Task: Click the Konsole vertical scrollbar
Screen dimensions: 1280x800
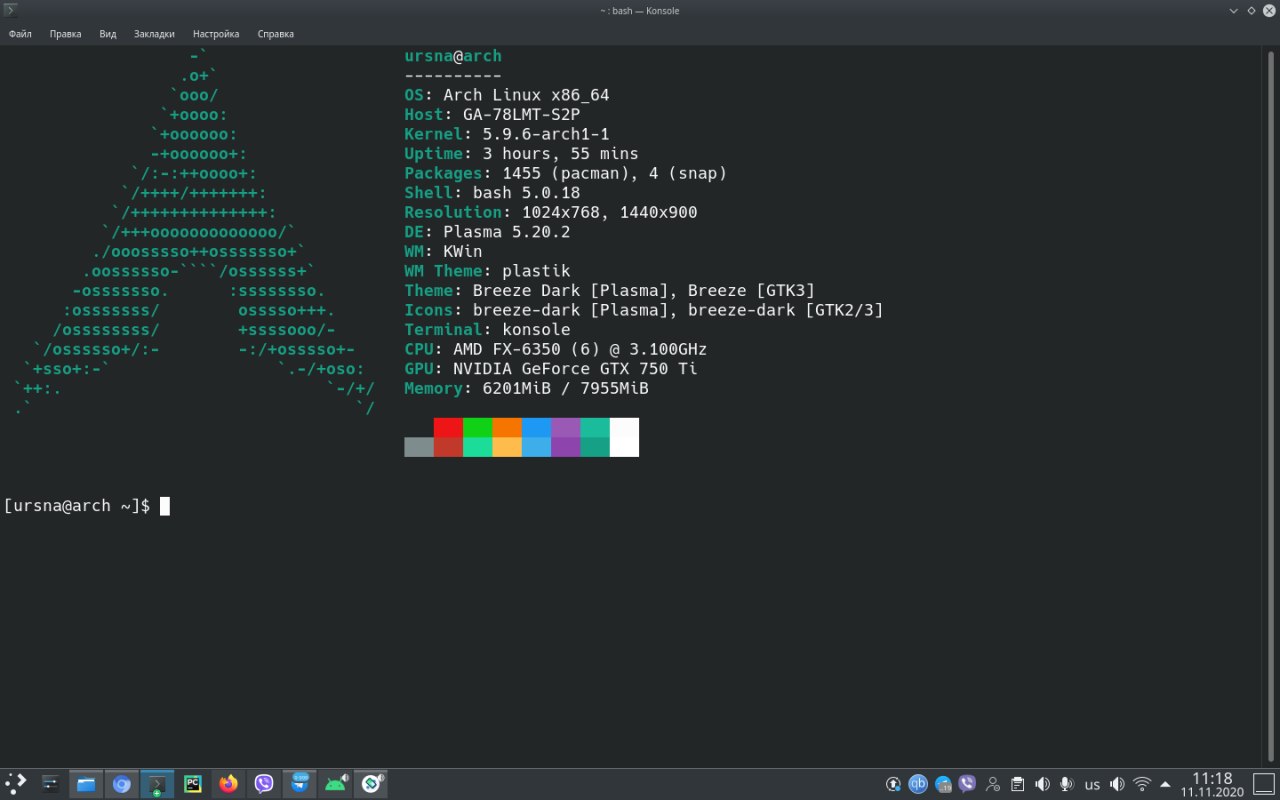Action: [x=1272, y=405]
